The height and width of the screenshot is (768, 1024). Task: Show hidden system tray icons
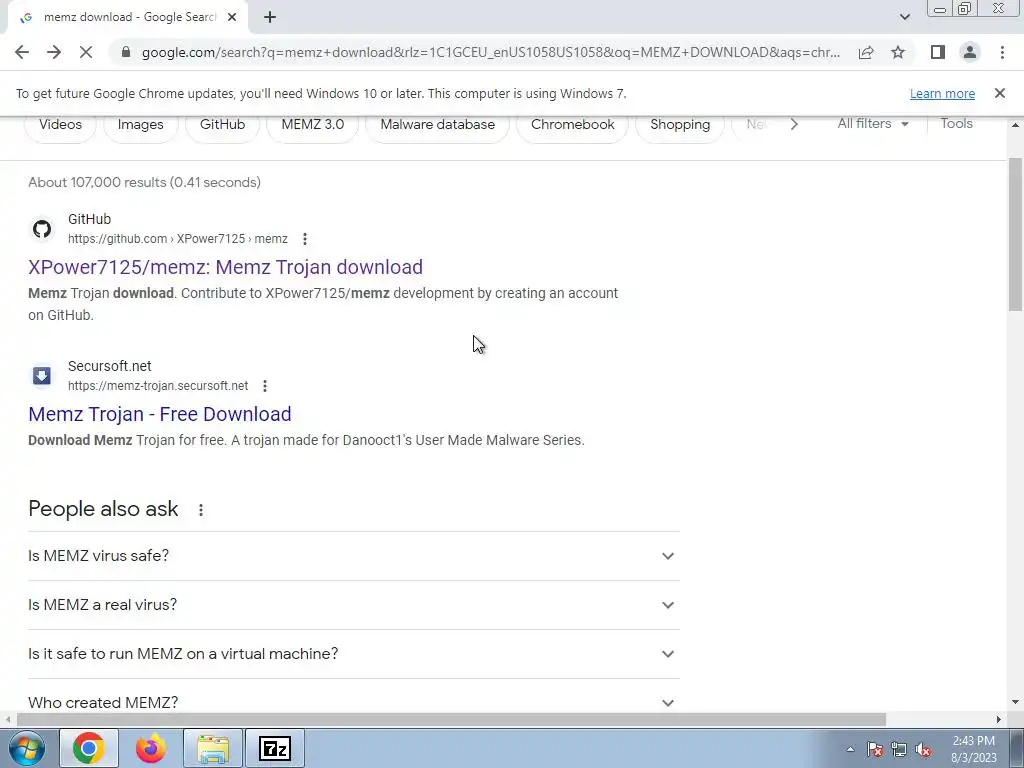[x=850, y=749]
